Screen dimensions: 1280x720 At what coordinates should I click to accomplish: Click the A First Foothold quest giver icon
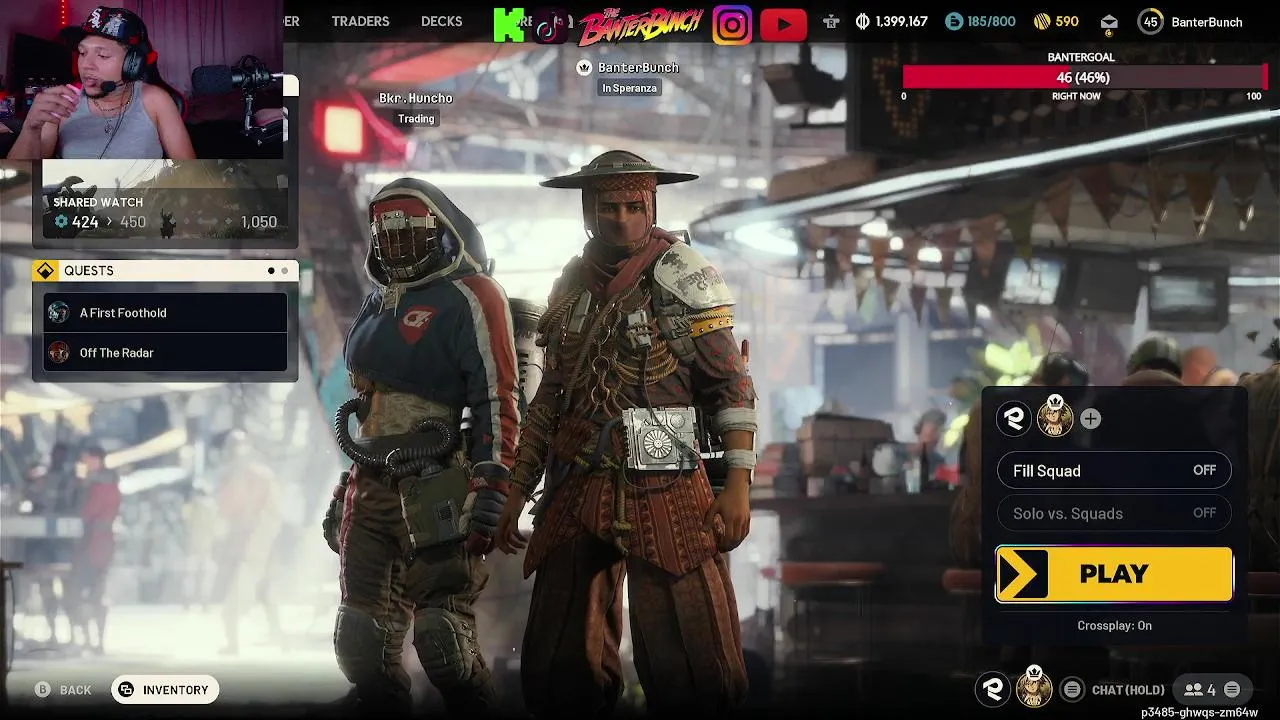[59, 312]
